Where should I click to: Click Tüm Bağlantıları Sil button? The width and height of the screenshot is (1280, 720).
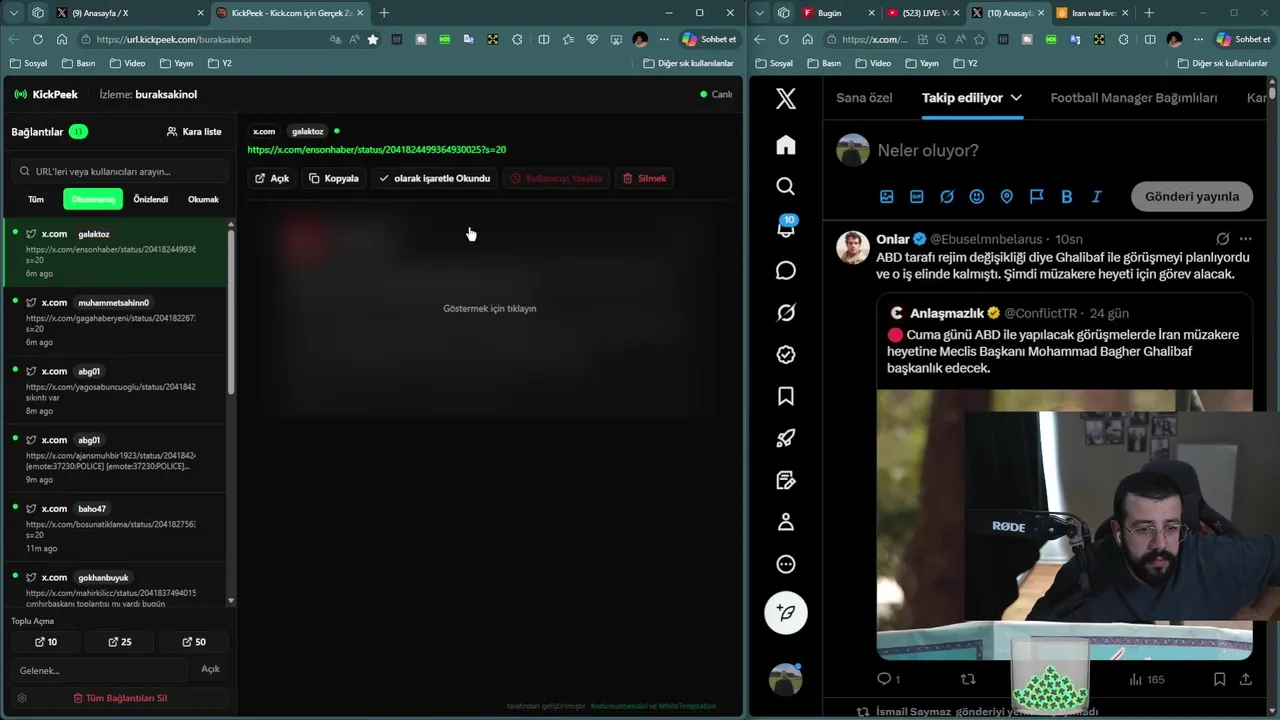click(x=120, y=698)
